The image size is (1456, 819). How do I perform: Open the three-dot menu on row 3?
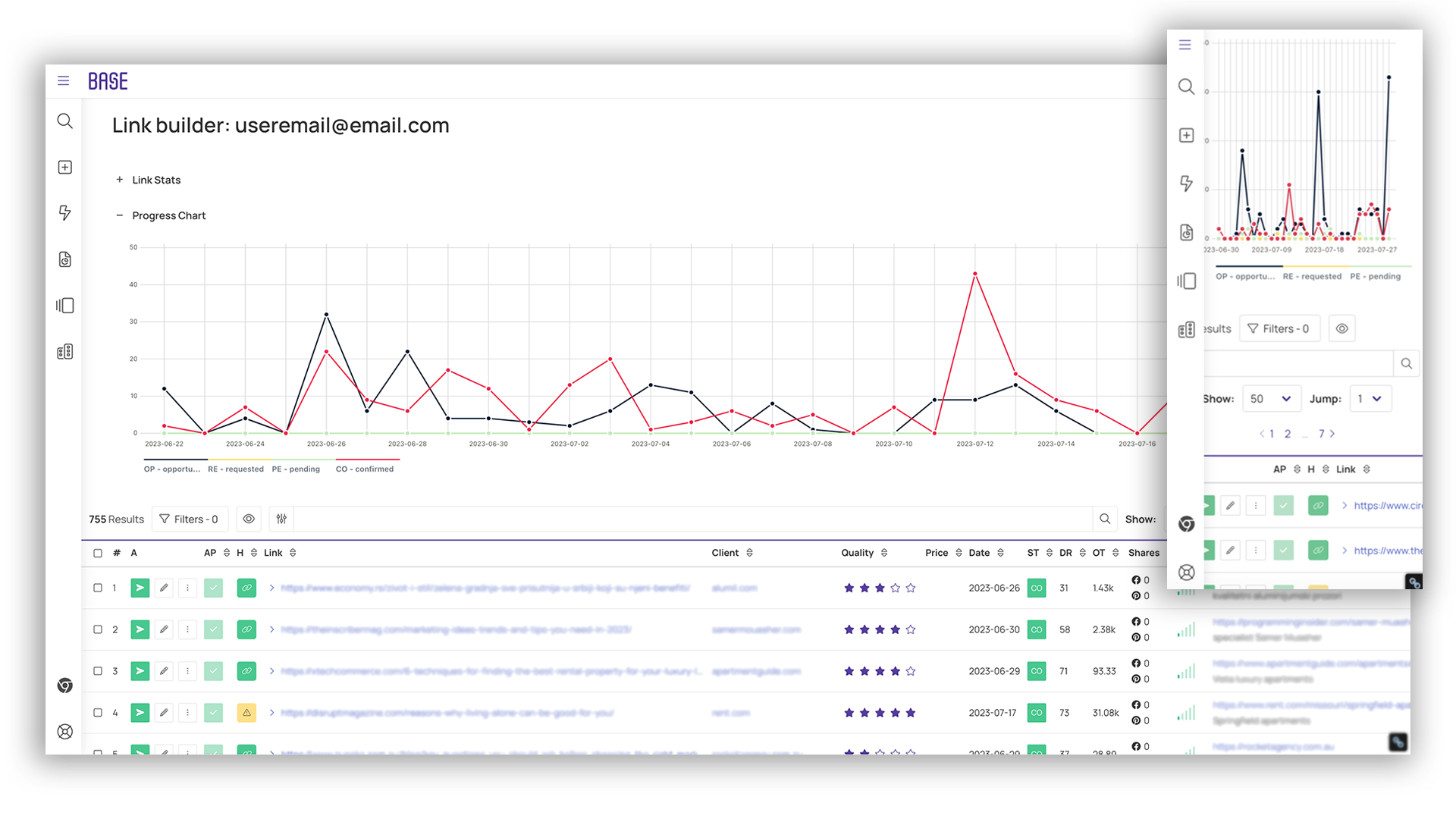(x=187, y=671)
